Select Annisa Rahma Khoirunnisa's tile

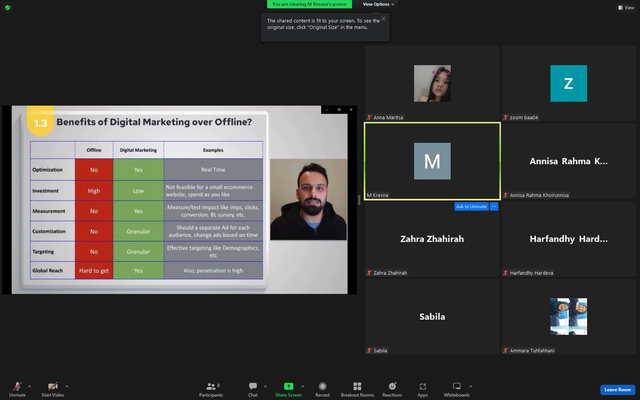[569, 161]
